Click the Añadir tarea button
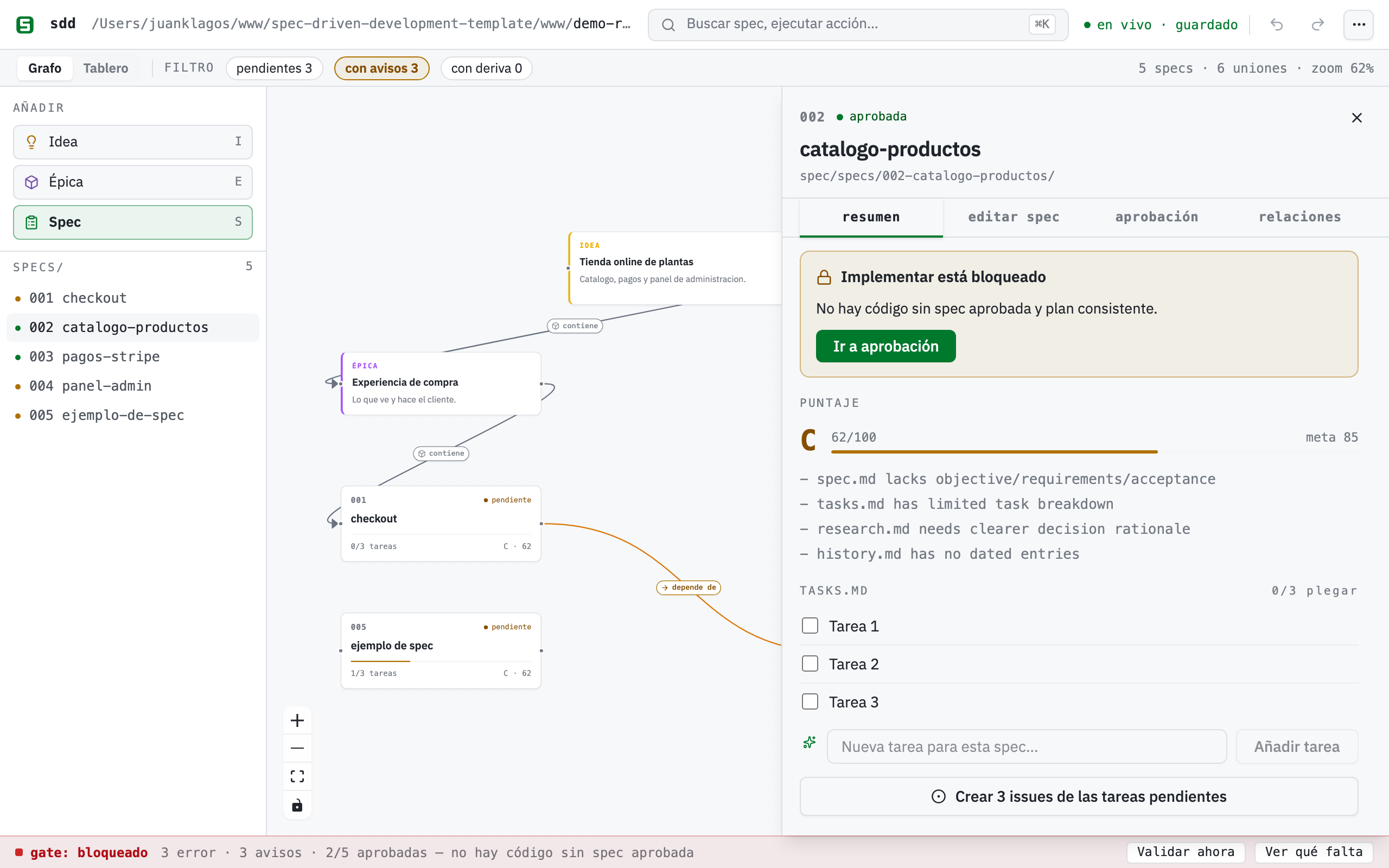 1297,747
